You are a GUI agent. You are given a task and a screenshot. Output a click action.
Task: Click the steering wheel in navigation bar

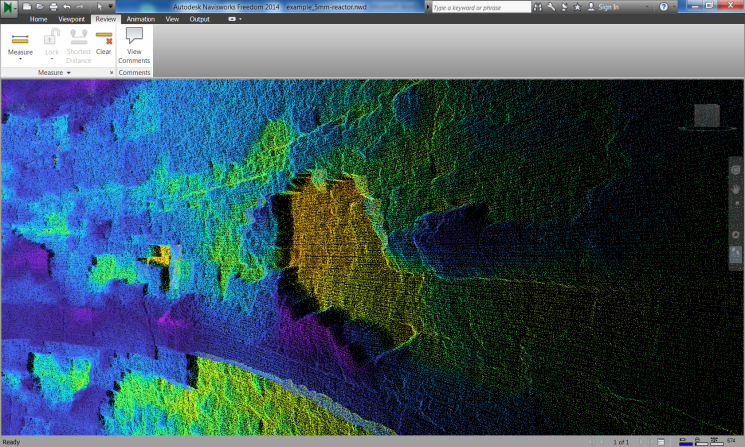736,168
